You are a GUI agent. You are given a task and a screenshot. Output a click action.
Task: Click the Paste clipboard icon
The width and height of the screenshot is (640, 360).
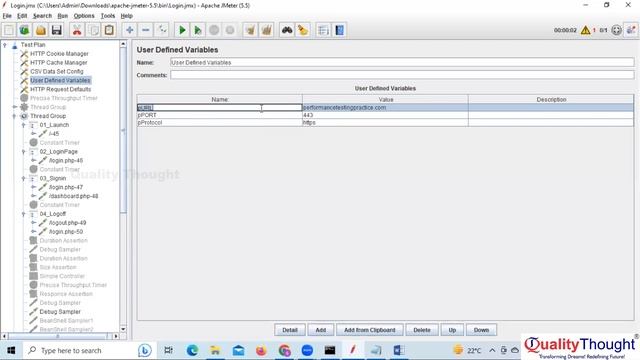tap(109, 30)
